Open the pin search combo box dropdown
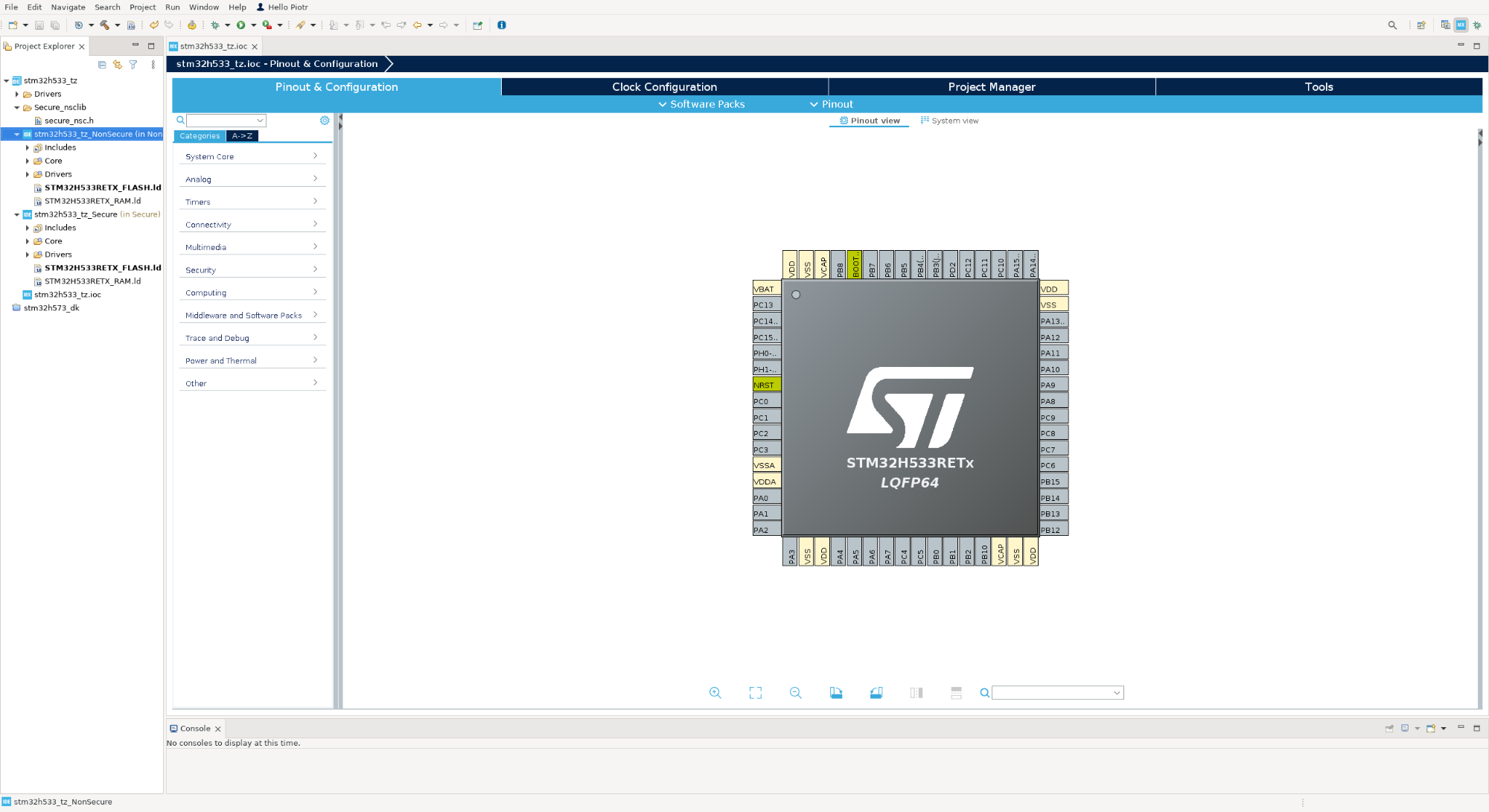 tap(1117, 693)
